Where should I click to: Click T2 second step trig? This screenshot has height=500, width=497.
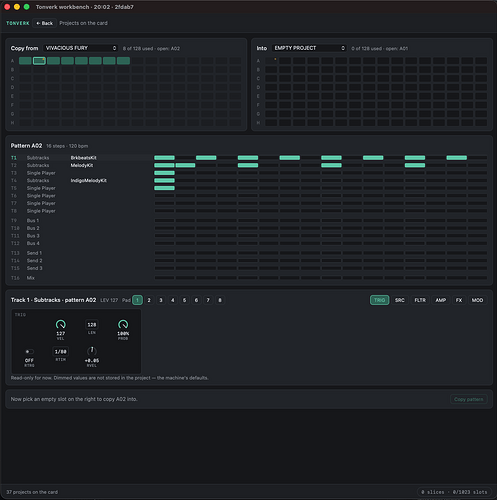185,165
